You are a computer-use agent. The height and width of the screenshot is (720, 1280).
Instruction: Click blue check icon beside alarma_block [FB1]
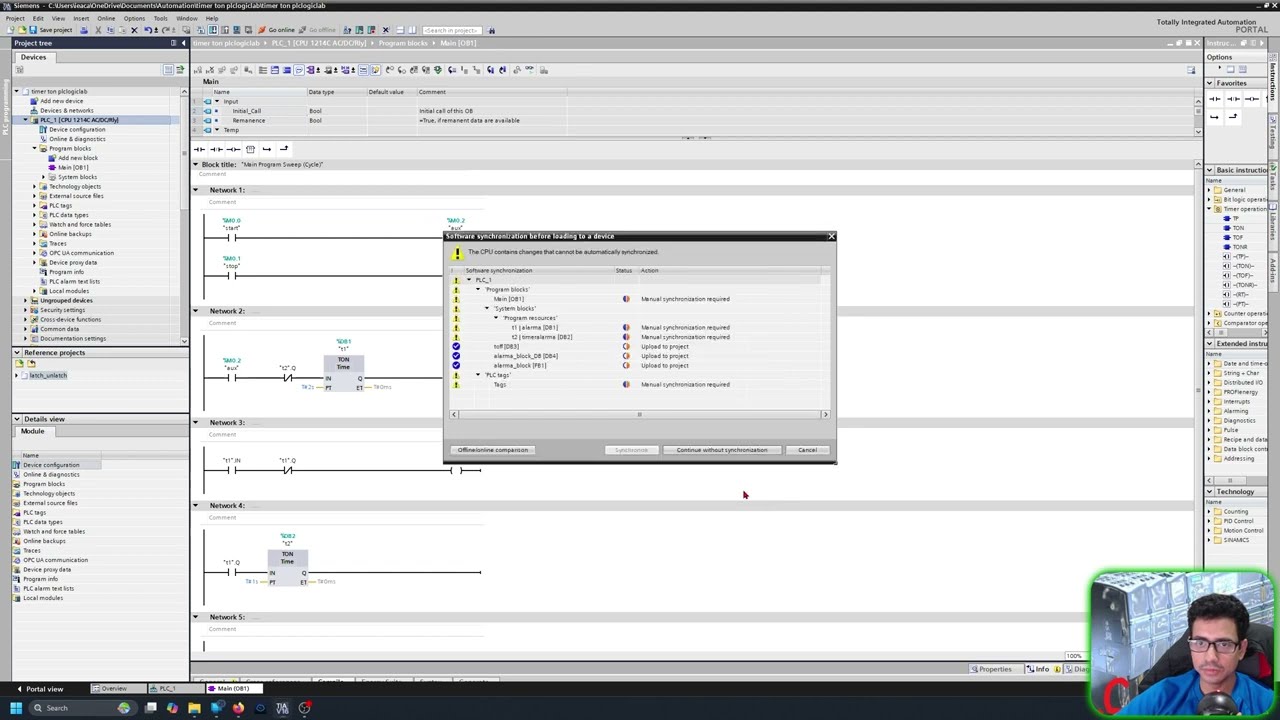click(x=456, y=366)
